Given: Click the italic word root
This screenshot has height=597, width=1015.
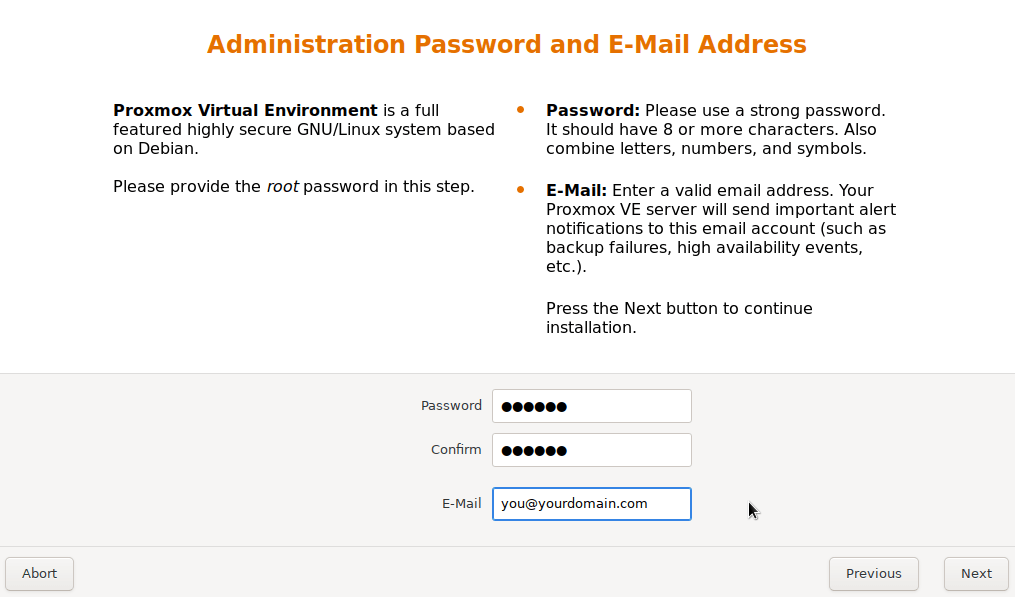Looking at the screenshot, I should pyautogui.click(x=282, y=186).
